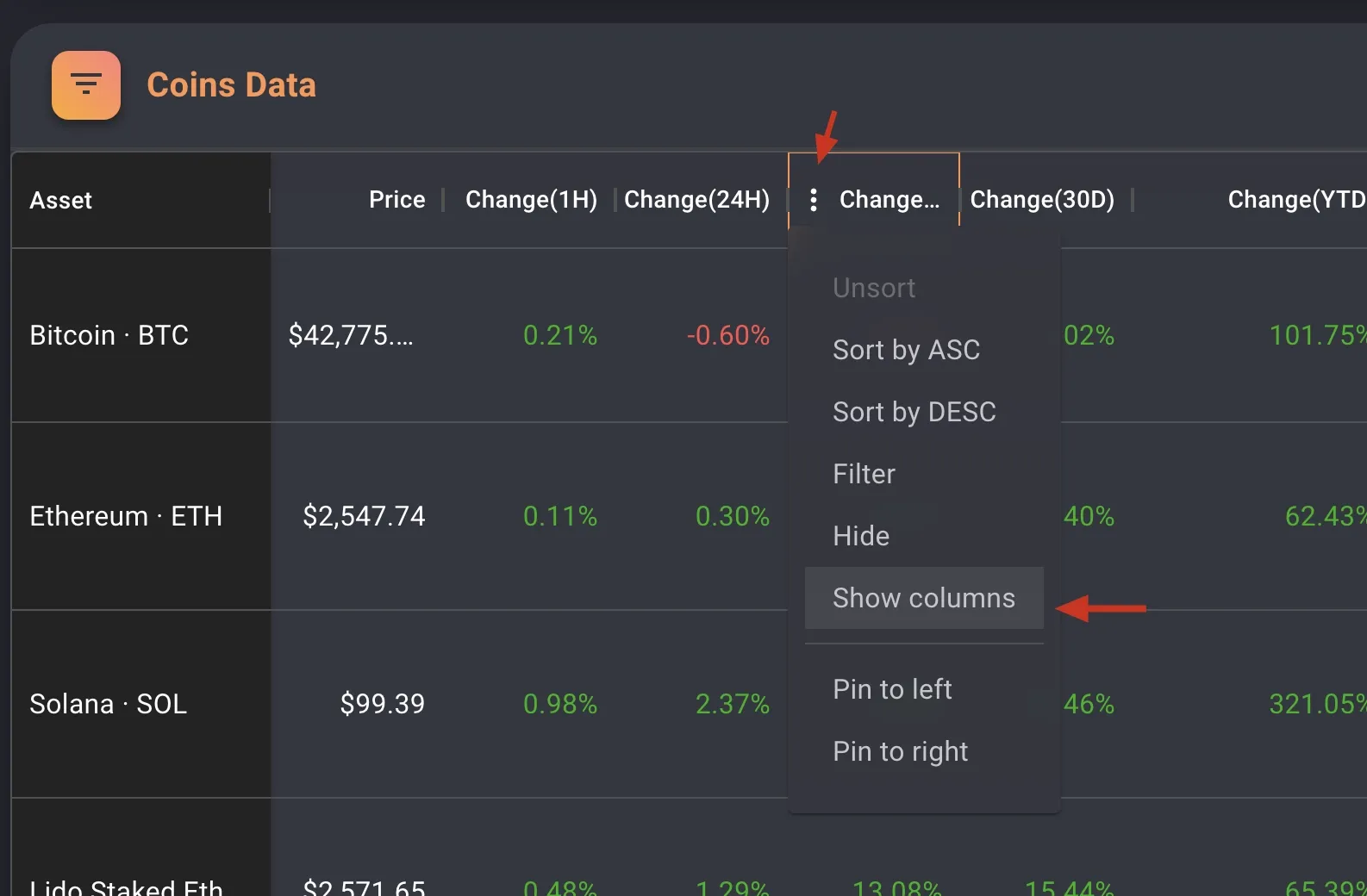Sort by the Change(1H) column header
1367x896 pixels.
click(x=531, y=200)
